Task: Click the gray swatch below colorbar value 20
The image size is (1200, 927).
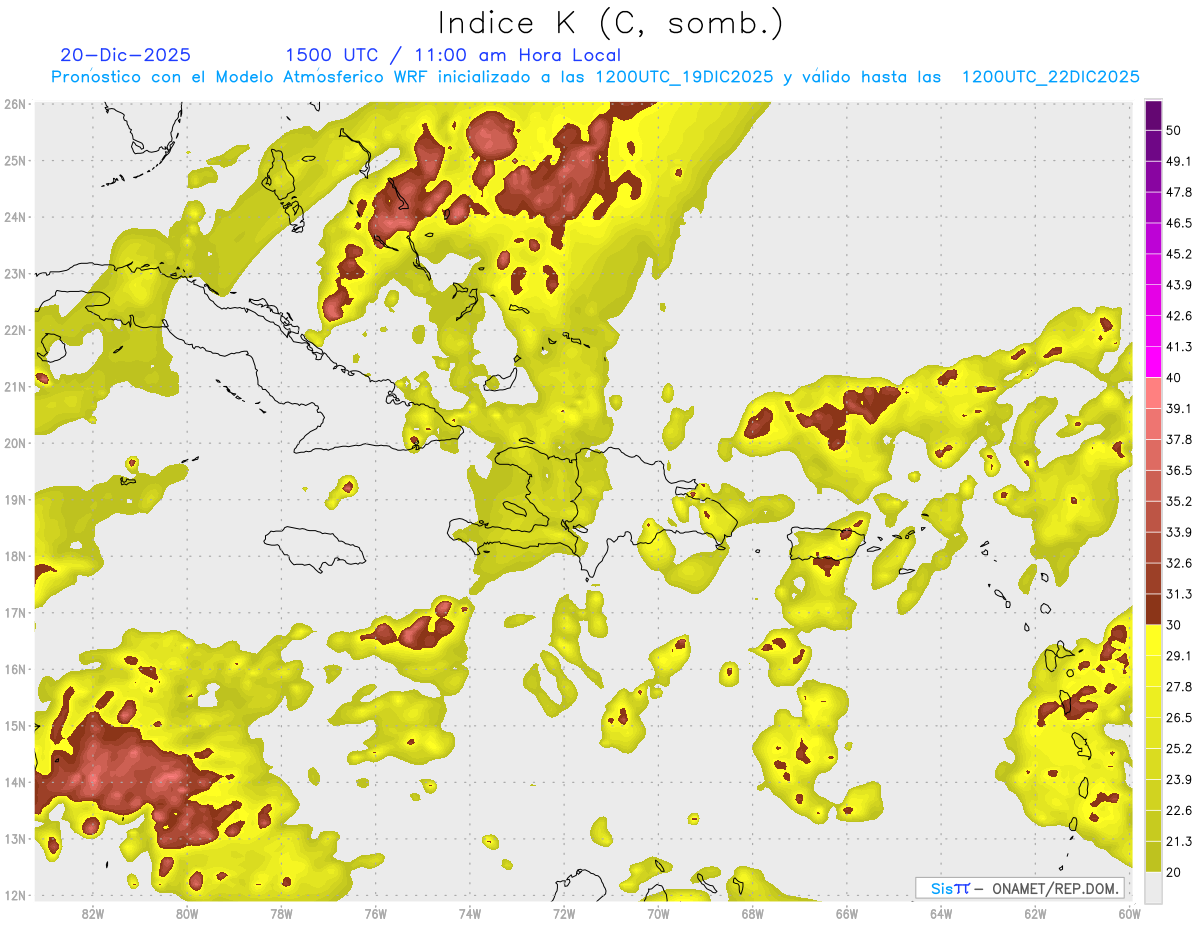Action: pos(1153,886)
